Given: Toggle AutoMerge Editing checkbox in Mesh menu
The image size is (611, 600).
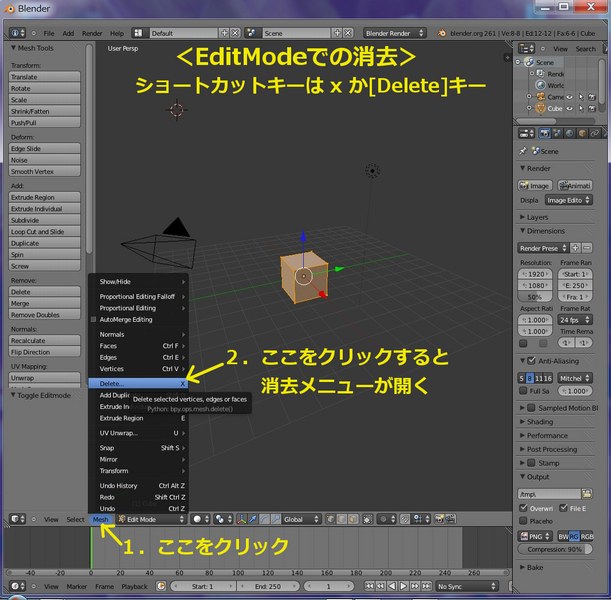Looking at the screenshot, I should 93,319.
